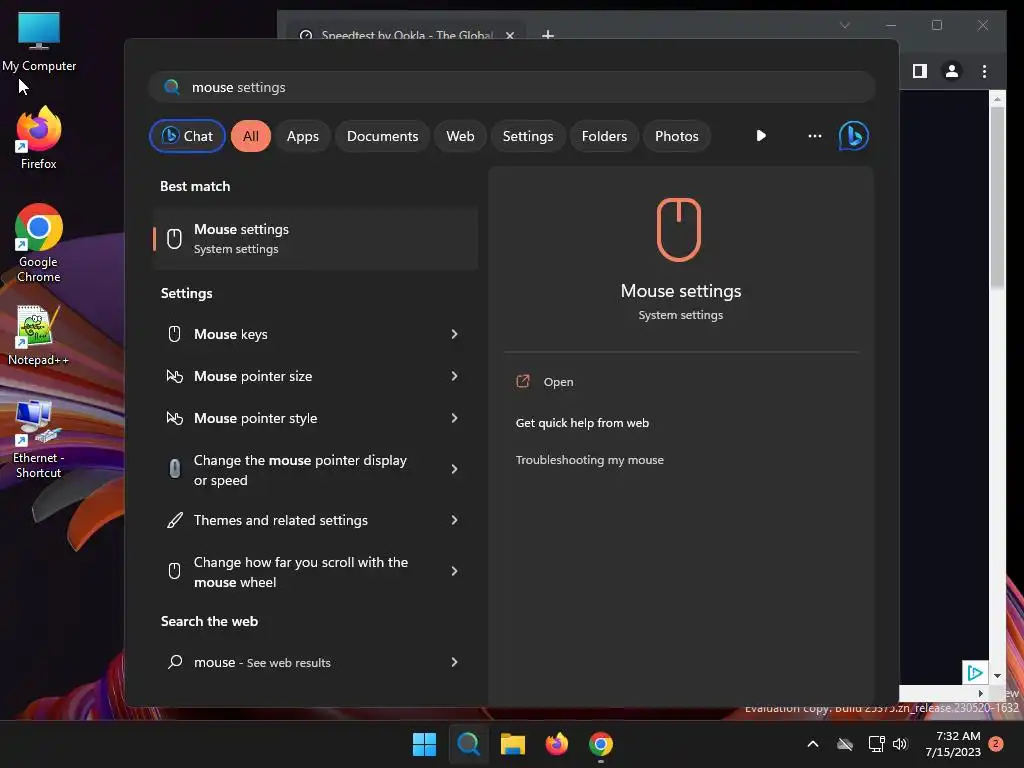Launch Firefox from the taskbar

click(556, 744)
